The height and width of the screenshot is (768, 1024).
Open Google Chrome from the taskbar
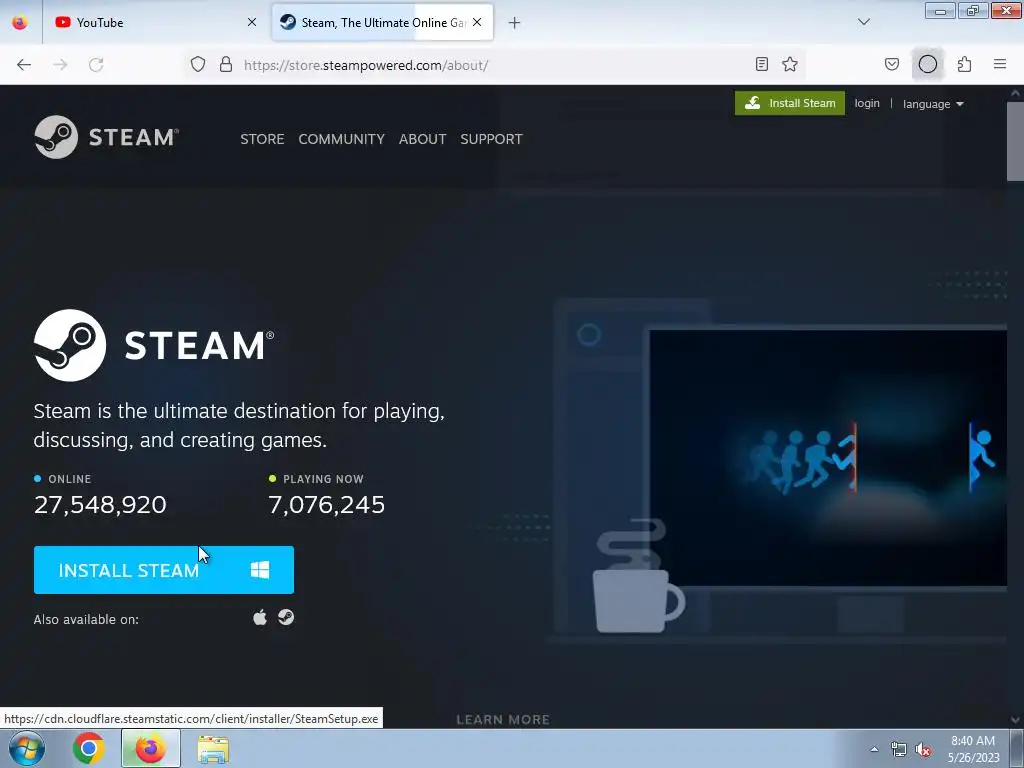(x=89, y=748)
